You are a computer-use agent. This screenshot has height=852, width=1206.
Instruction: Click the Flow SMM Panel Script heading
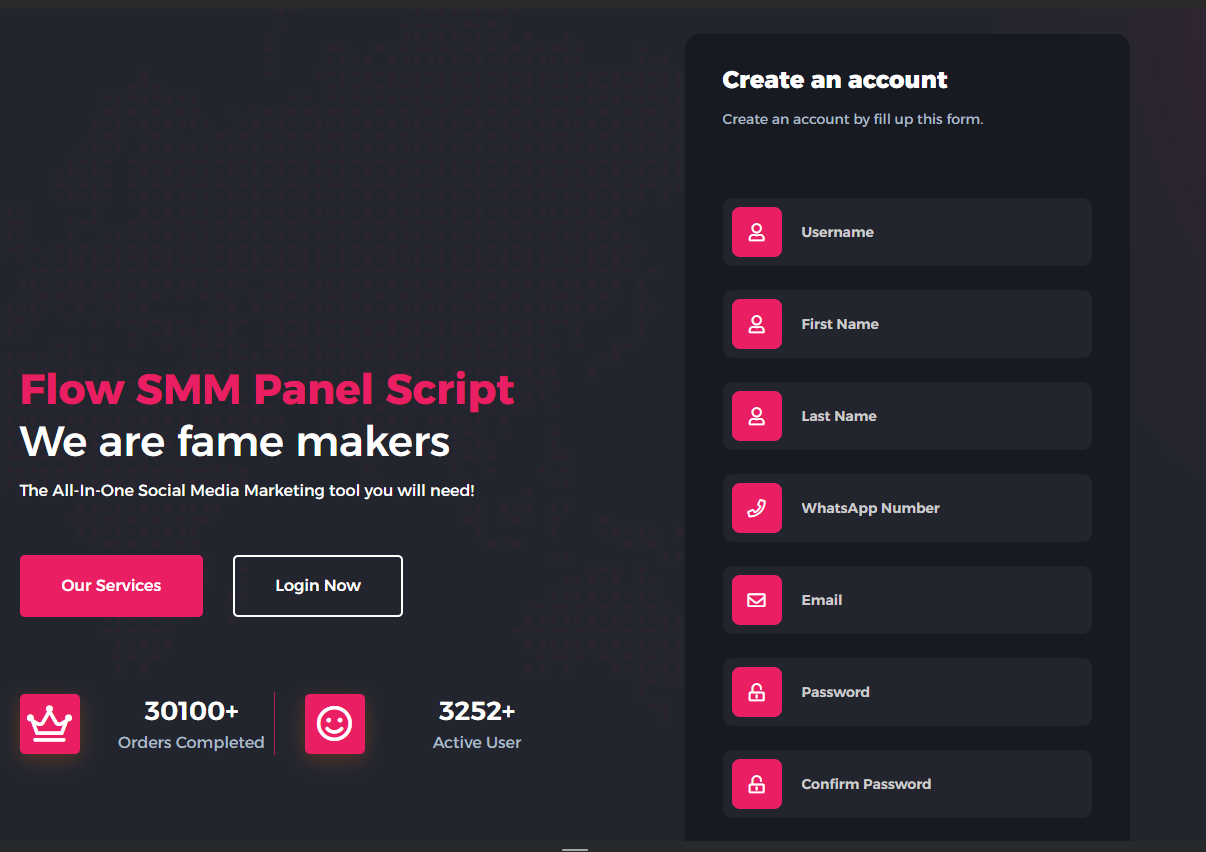pos(267,390)
